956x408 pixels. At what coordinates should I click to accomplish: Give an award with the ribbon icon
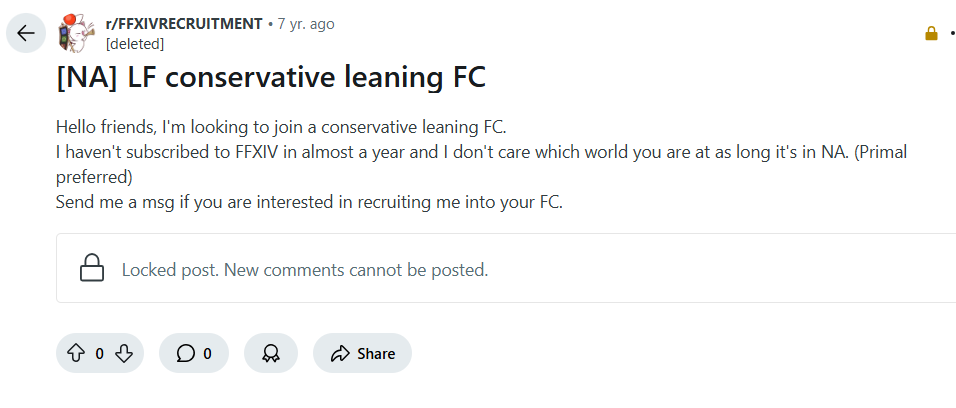[x=271, y=353]
